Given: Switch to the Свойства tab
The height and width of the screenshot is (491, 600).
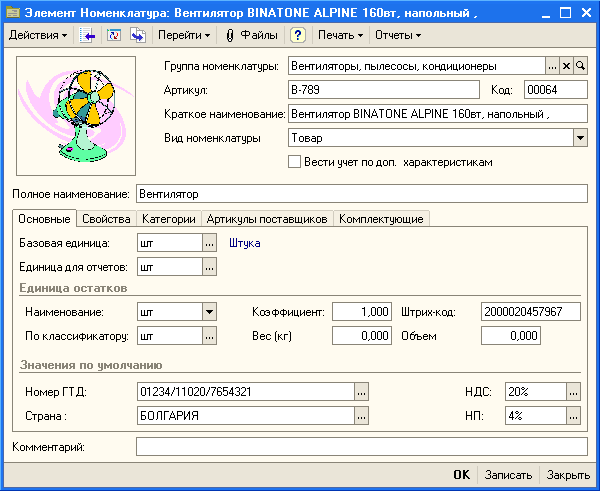Looking at the screenshot, I should tap(106, 219).
